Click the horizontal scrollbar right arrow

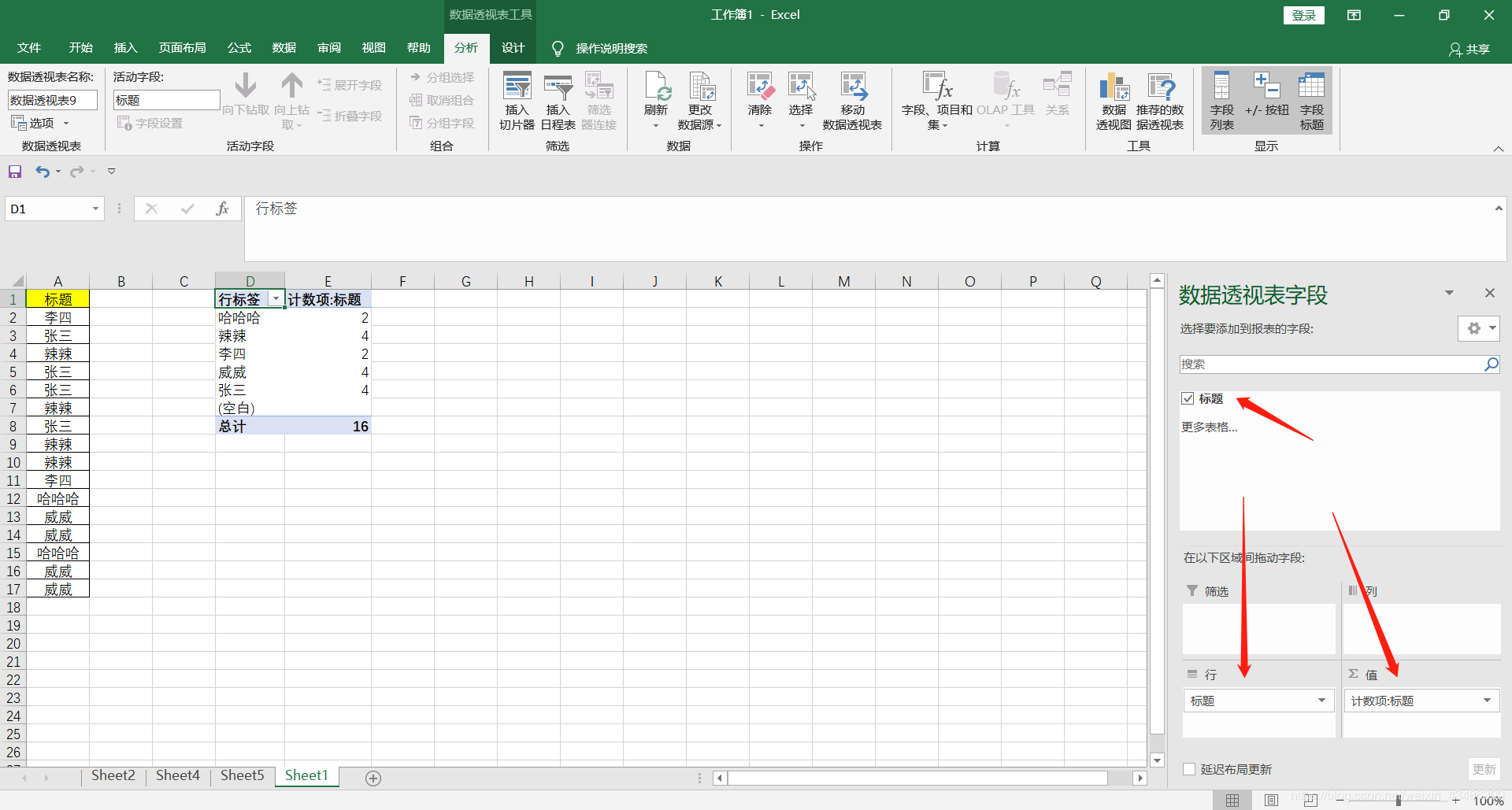click(x=1140, y=778)
